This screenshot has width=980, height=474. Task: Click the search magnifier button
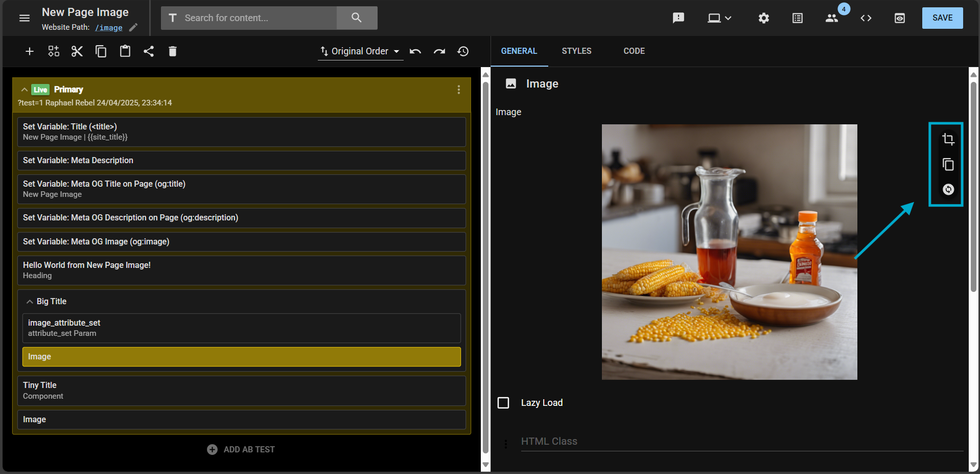point(356,18)
